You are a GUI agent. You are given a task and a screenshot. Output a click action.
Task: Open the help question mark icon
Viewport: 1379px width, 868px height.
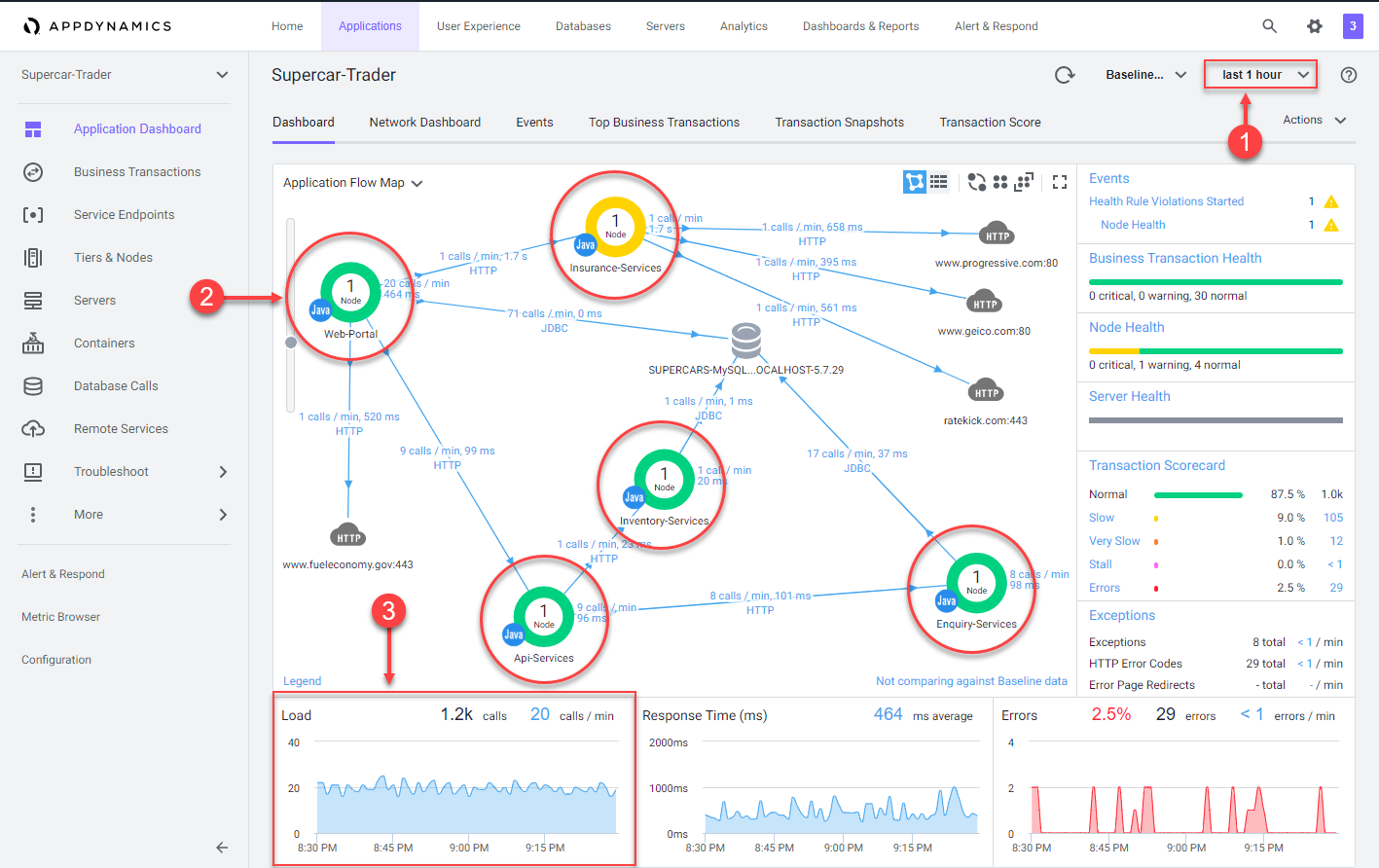coord(1349,75)
